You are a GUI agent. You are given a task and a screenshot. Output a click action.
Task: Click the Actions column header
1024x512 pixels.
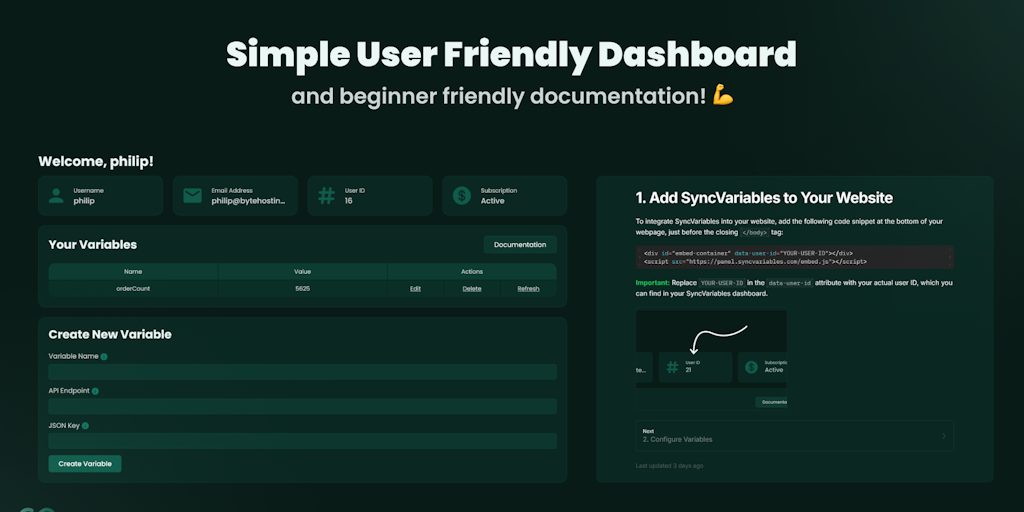coord(472,272)
